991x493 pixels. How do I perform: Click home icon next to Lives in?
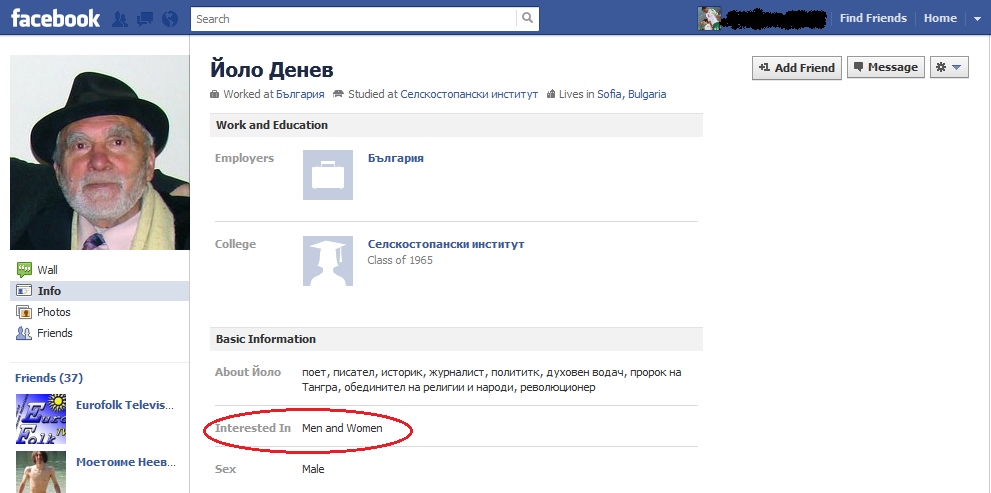[x=551, y=94]
